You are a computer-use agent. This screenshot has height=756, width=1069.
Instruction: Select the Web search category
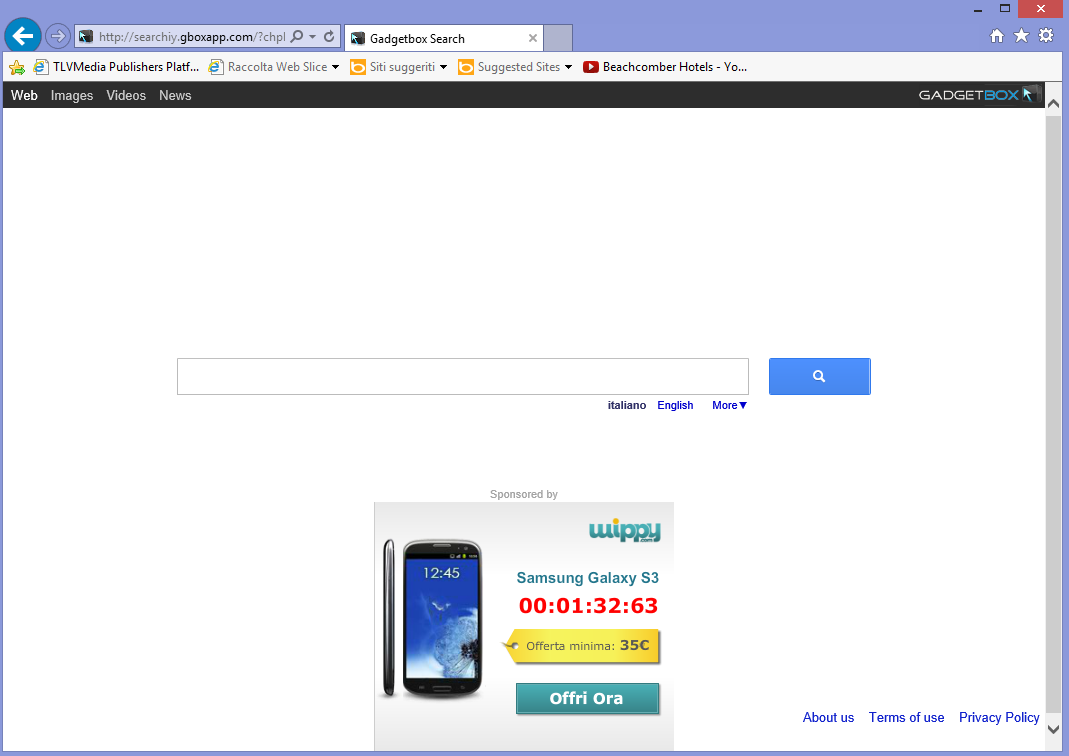(24, 95)
